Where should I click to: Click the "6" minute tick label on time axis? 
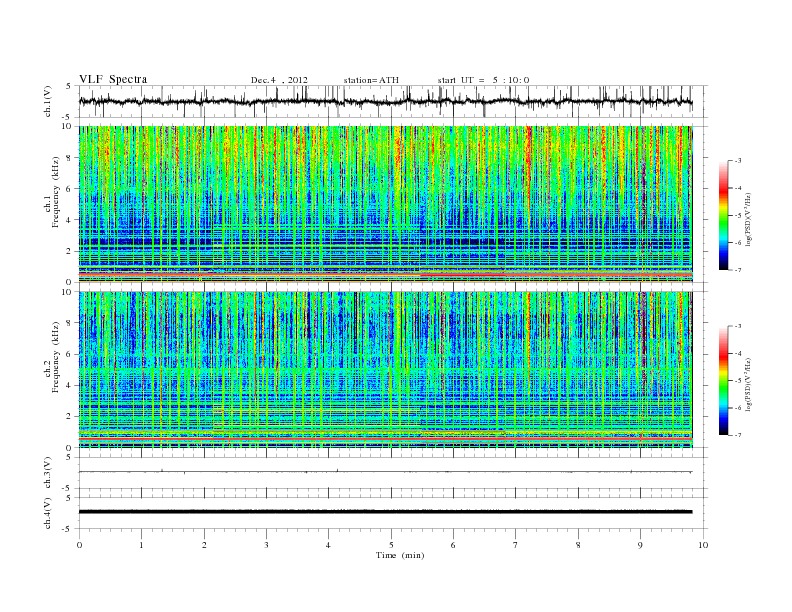453,545
